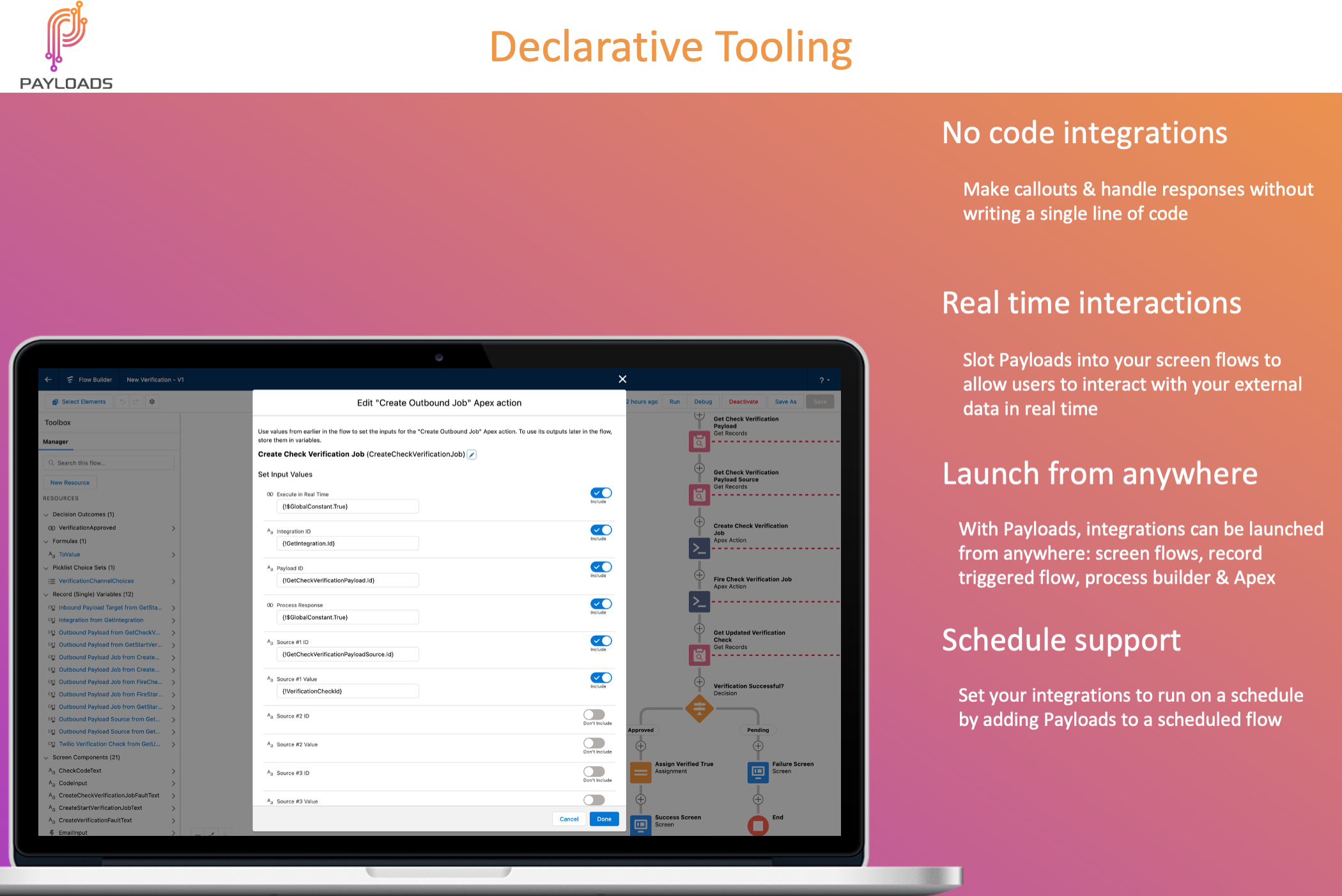This screenshot has width=1342, height=896.
Task: Open the help dropdown in the top right
Action: [824, 379]
